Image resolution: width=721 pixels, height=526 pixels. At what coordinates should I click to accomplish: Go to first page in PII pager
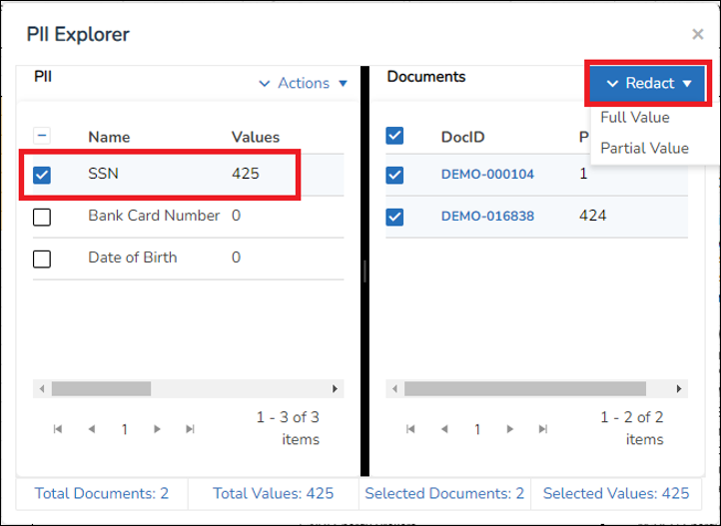coord(58,429)
